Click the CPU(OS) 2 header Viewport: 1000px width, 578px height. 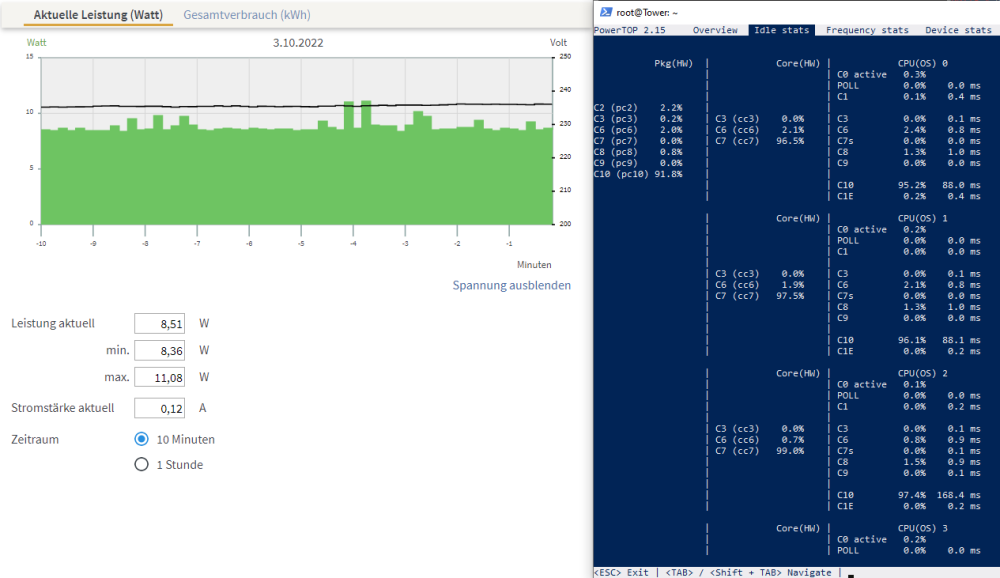tap(922, 373)
